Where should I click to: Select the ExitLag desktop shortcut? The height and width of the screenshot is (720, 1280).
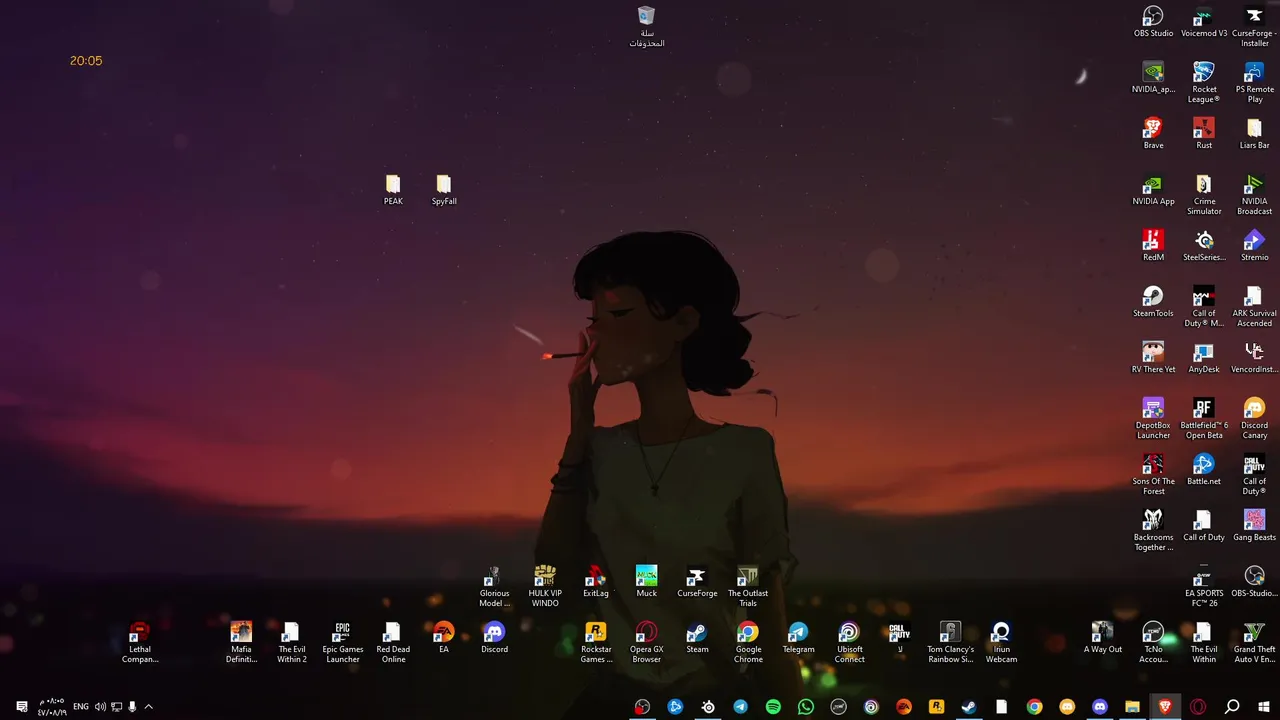click(x=596, y=582)
